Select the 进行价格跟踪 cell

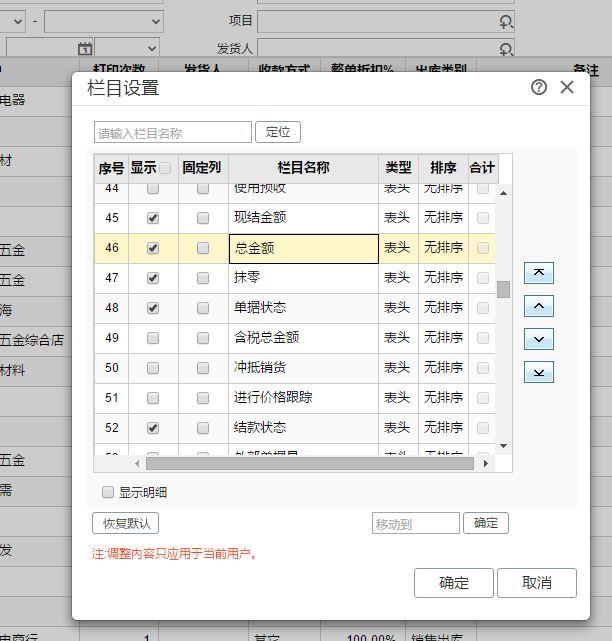pos(304,398)
